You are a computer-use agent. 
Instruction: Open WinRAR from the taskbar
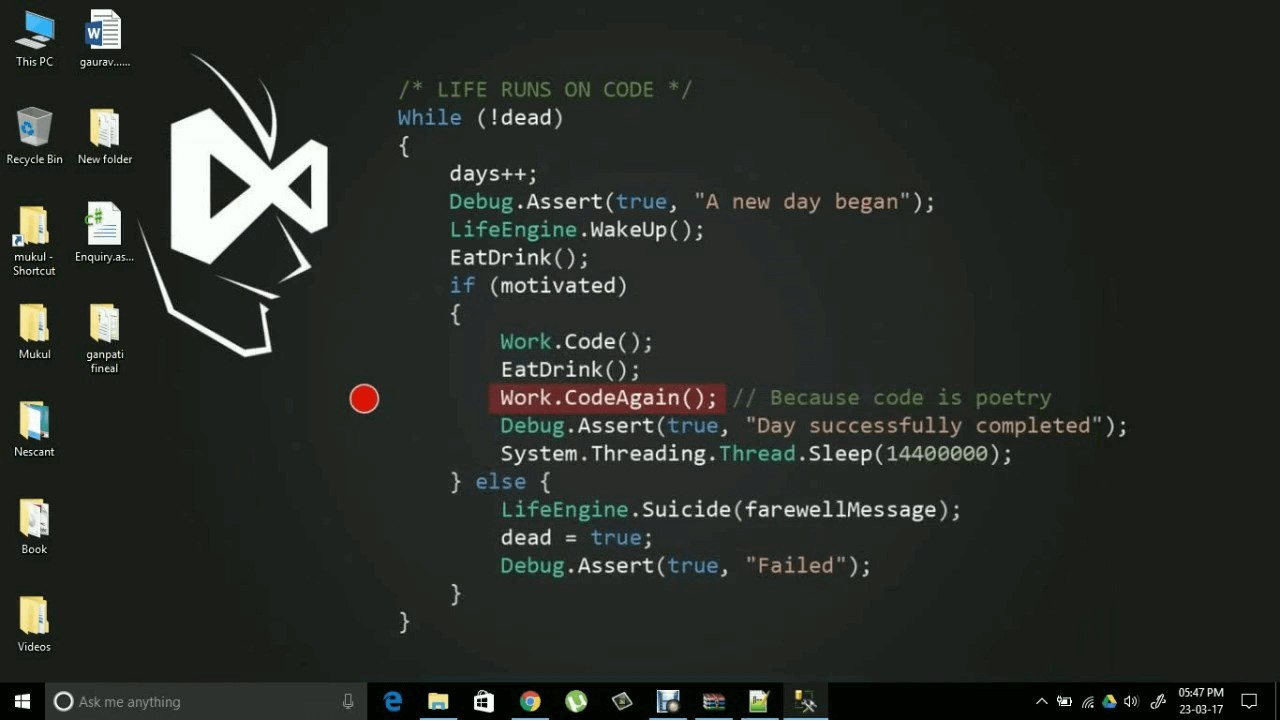click(714, 701)
